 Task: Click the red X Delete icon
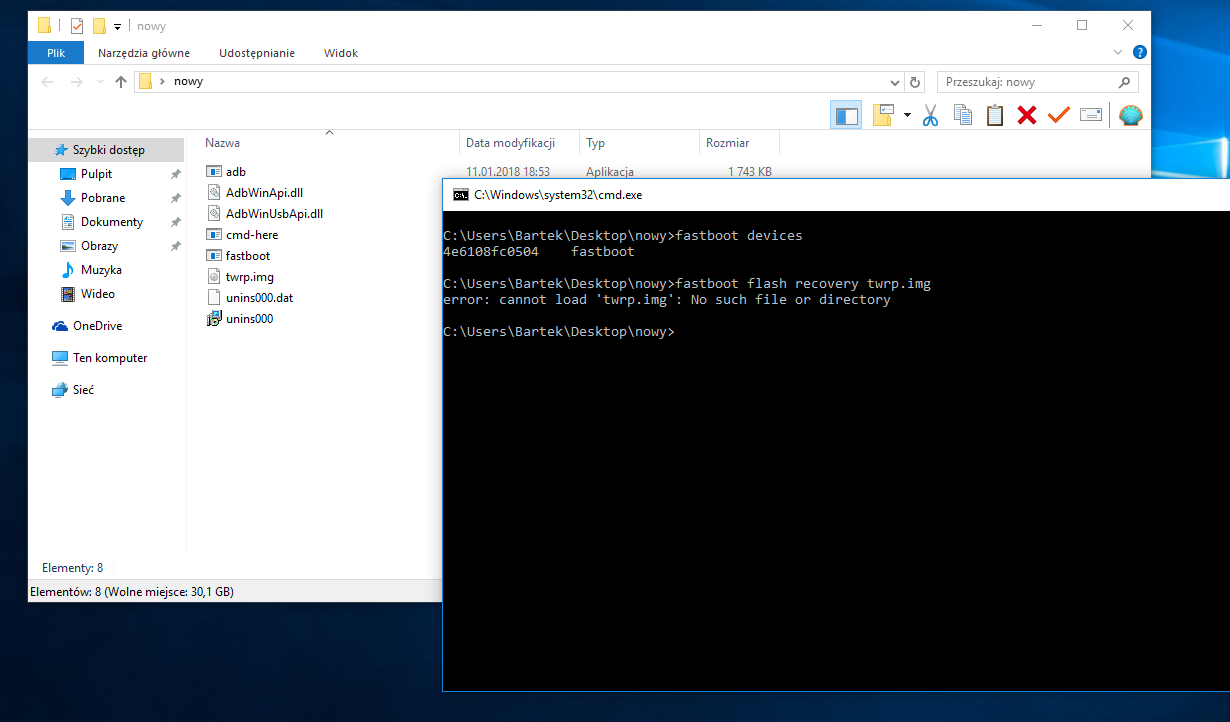1026,116
